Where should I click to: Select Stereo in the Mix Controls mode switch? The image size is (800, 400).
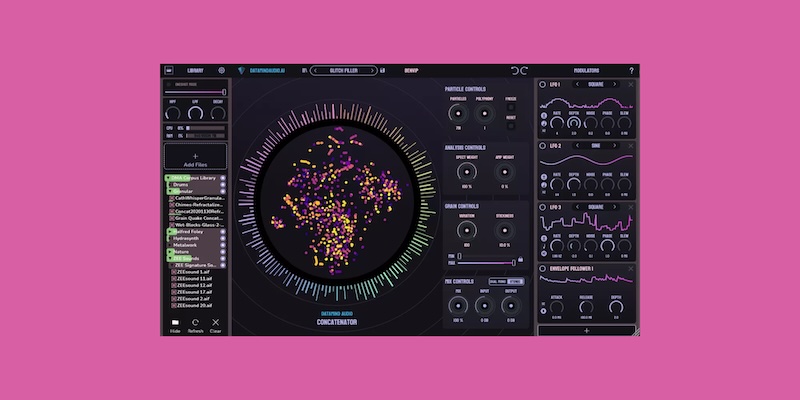tap(515, 281)
